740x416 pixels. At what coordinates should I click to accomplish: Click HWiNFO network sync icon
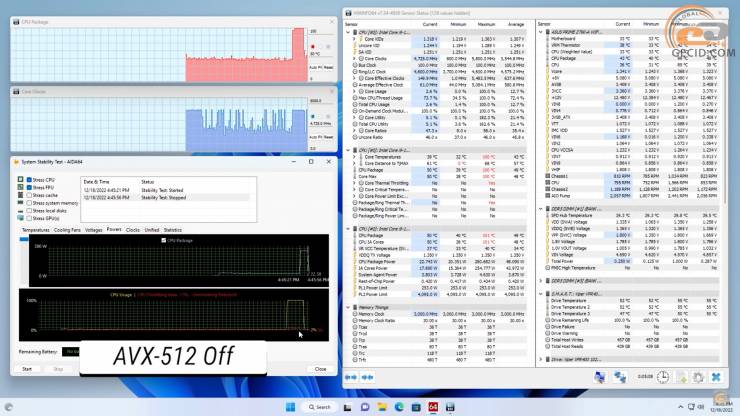(620, 377)
